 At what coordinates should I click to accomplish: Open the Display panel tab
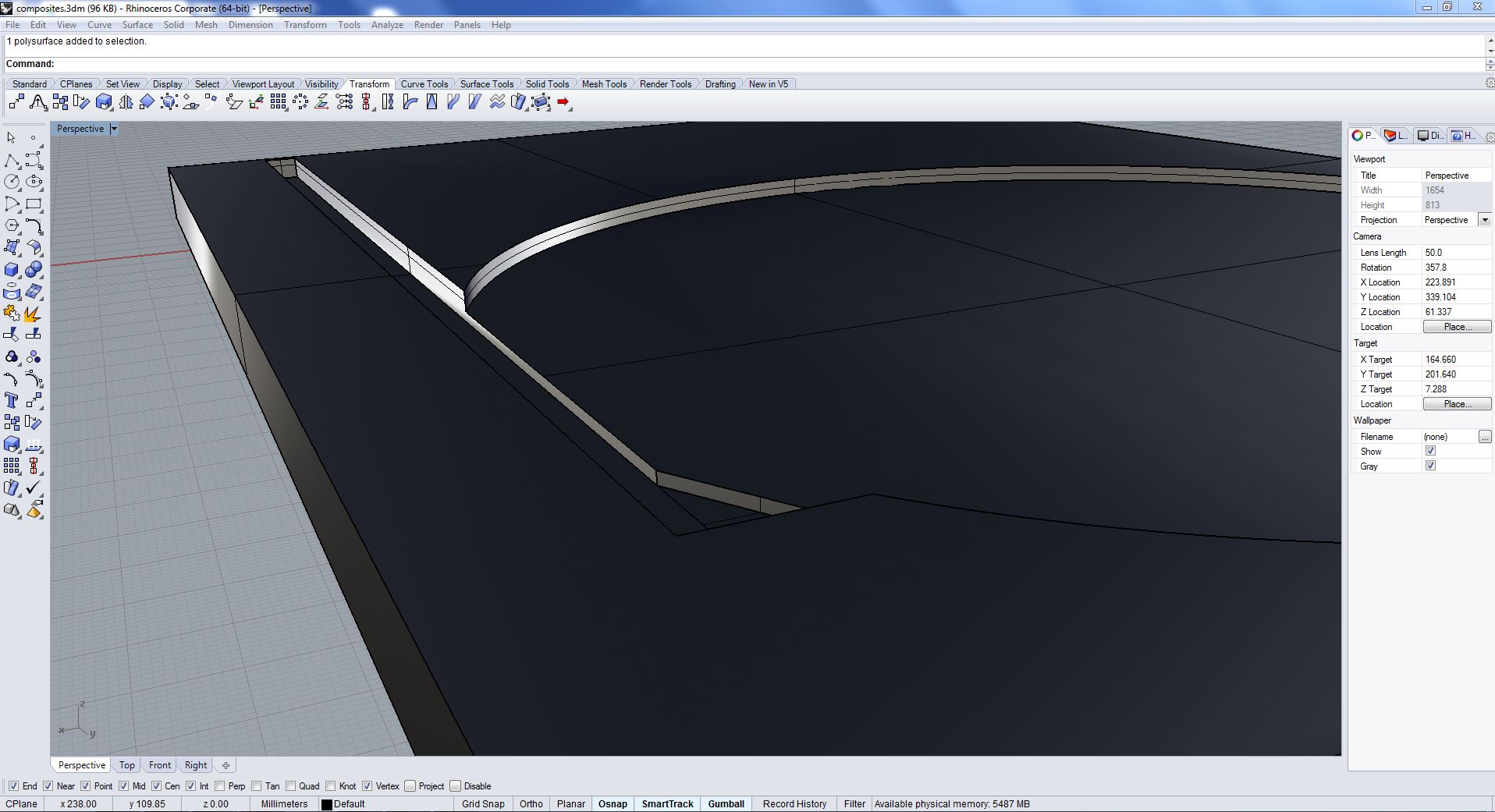(x=1429, y=136)
